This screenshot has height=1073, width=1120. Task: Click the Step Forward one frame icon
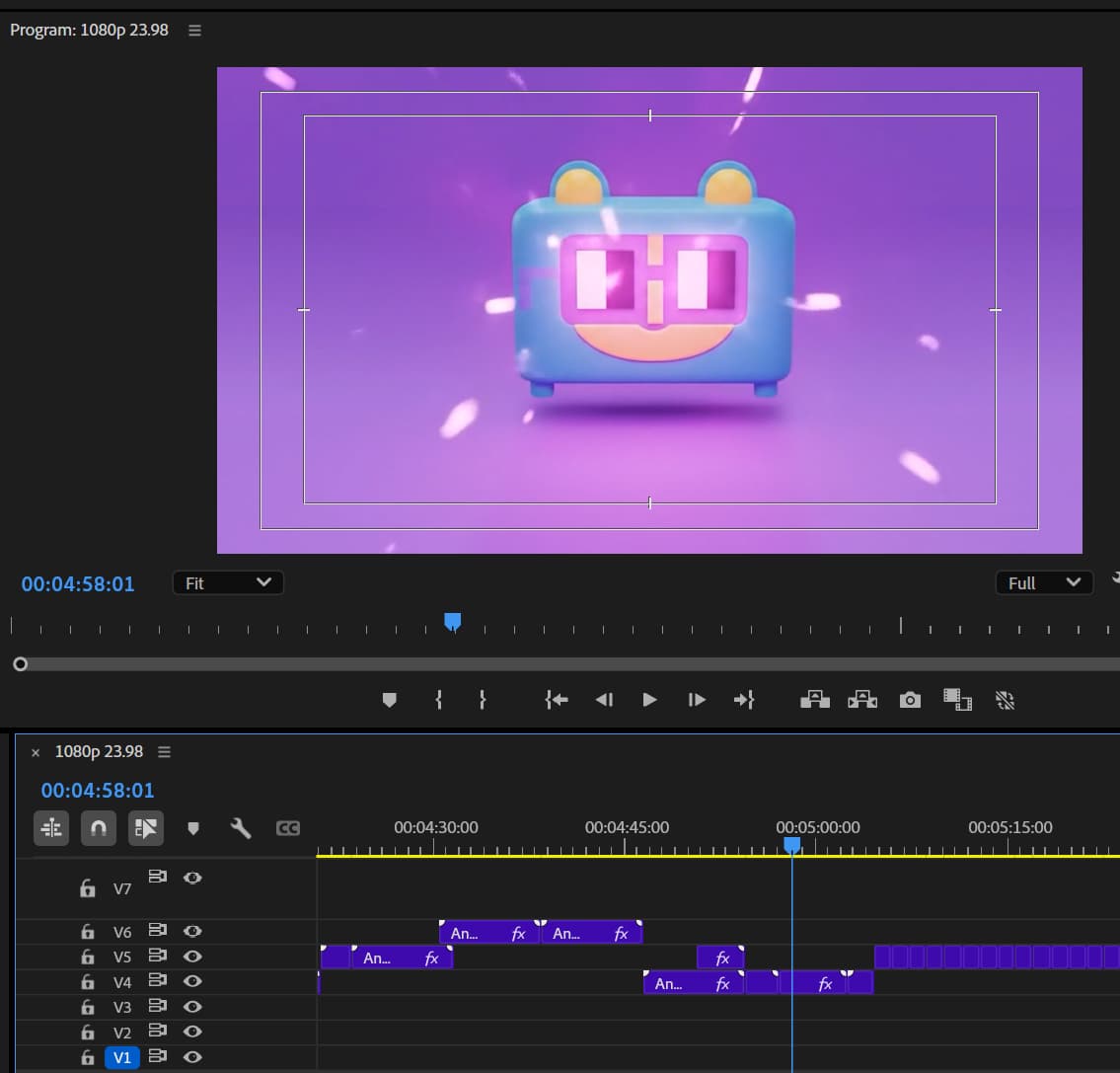coord(697,700)
